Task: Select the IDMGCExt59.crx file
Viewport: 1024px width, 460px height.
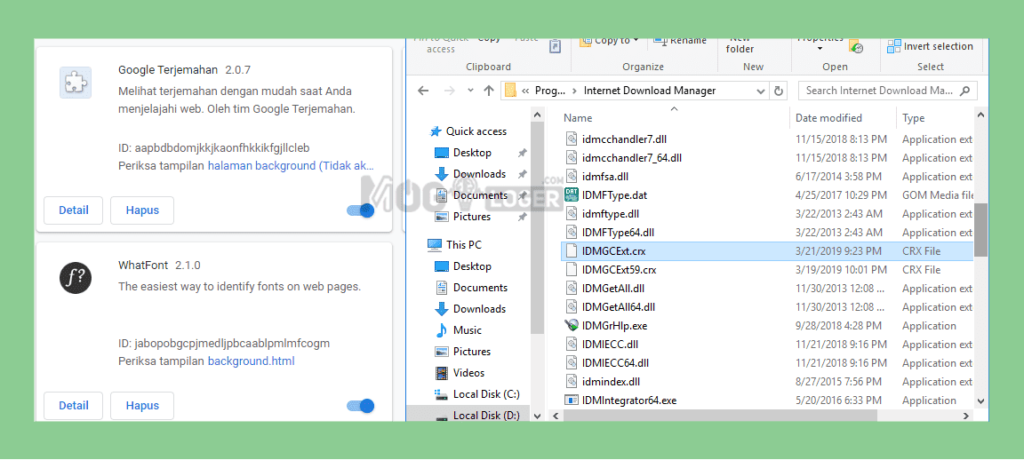Action: point(767,269)
